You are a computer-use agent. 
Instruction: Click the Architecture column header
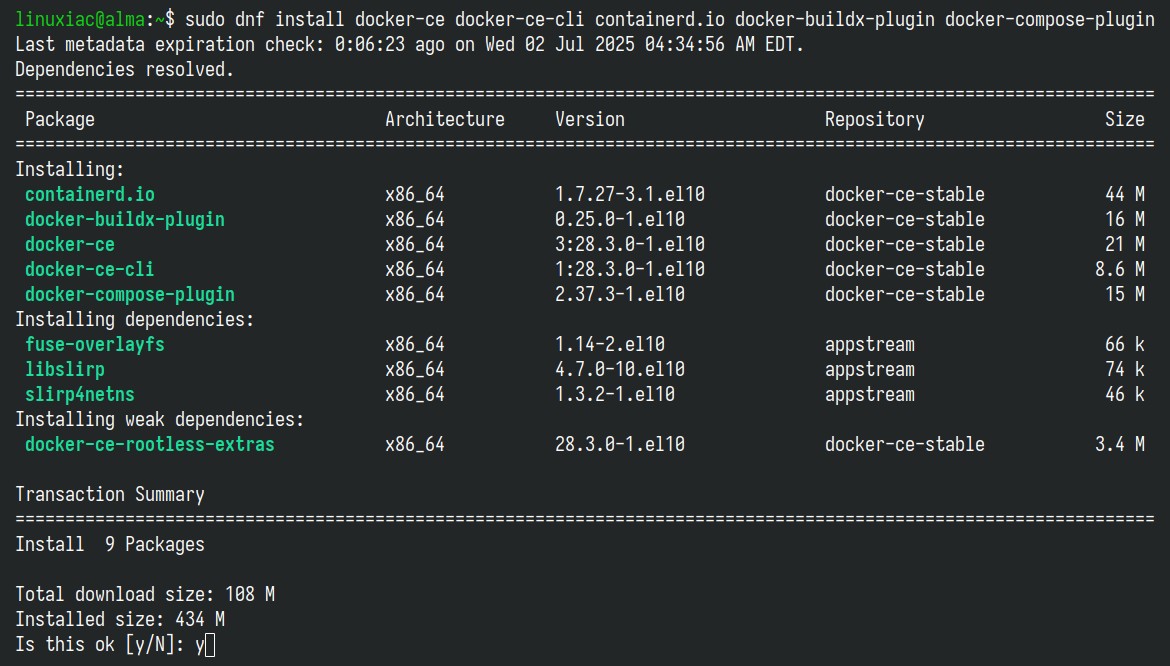pyautogui.click(x=445, y=119)
